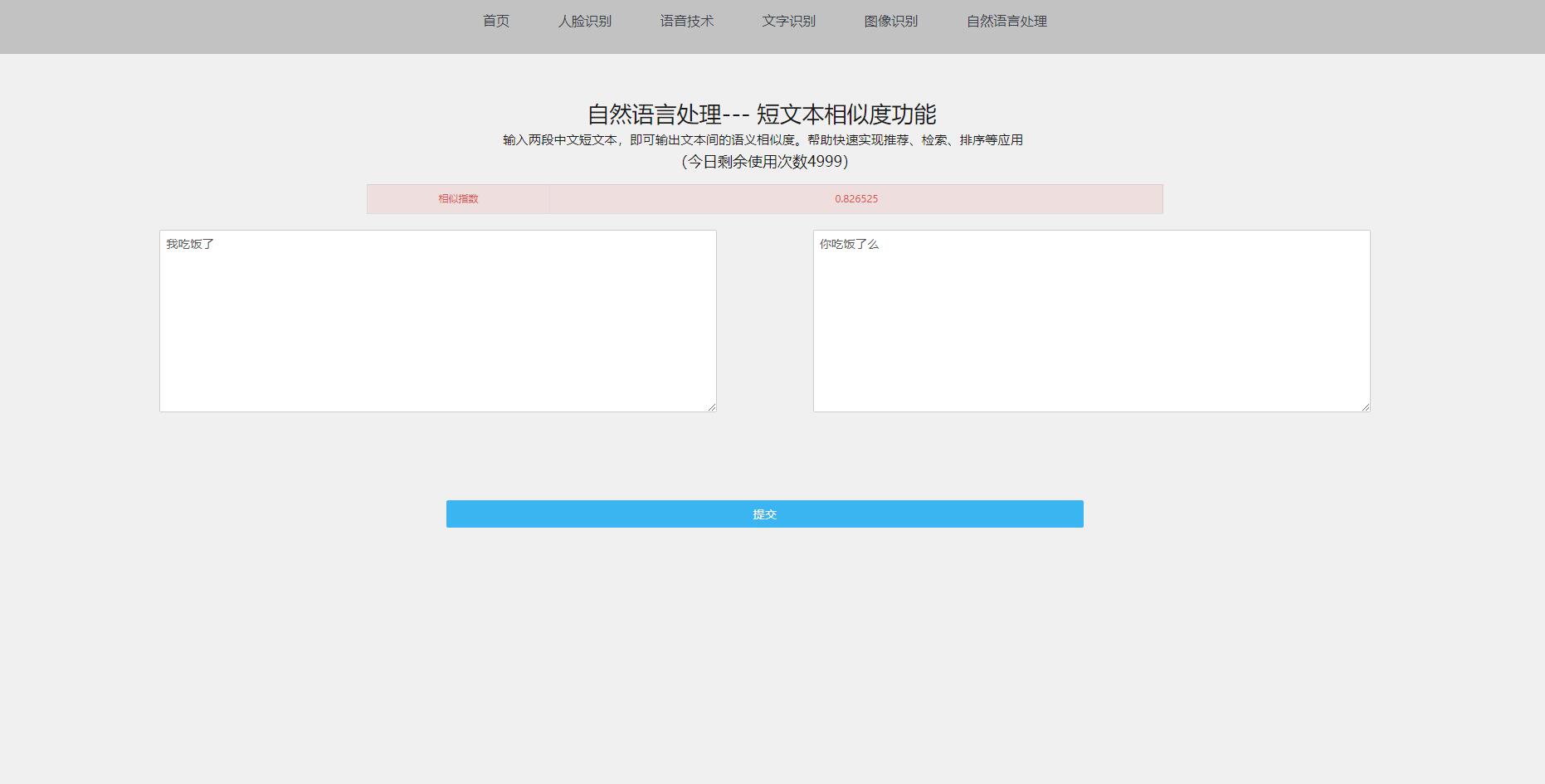Open the 文字识别 navigation item
This screenshot has height=784, width=1545.
[788, 21]
